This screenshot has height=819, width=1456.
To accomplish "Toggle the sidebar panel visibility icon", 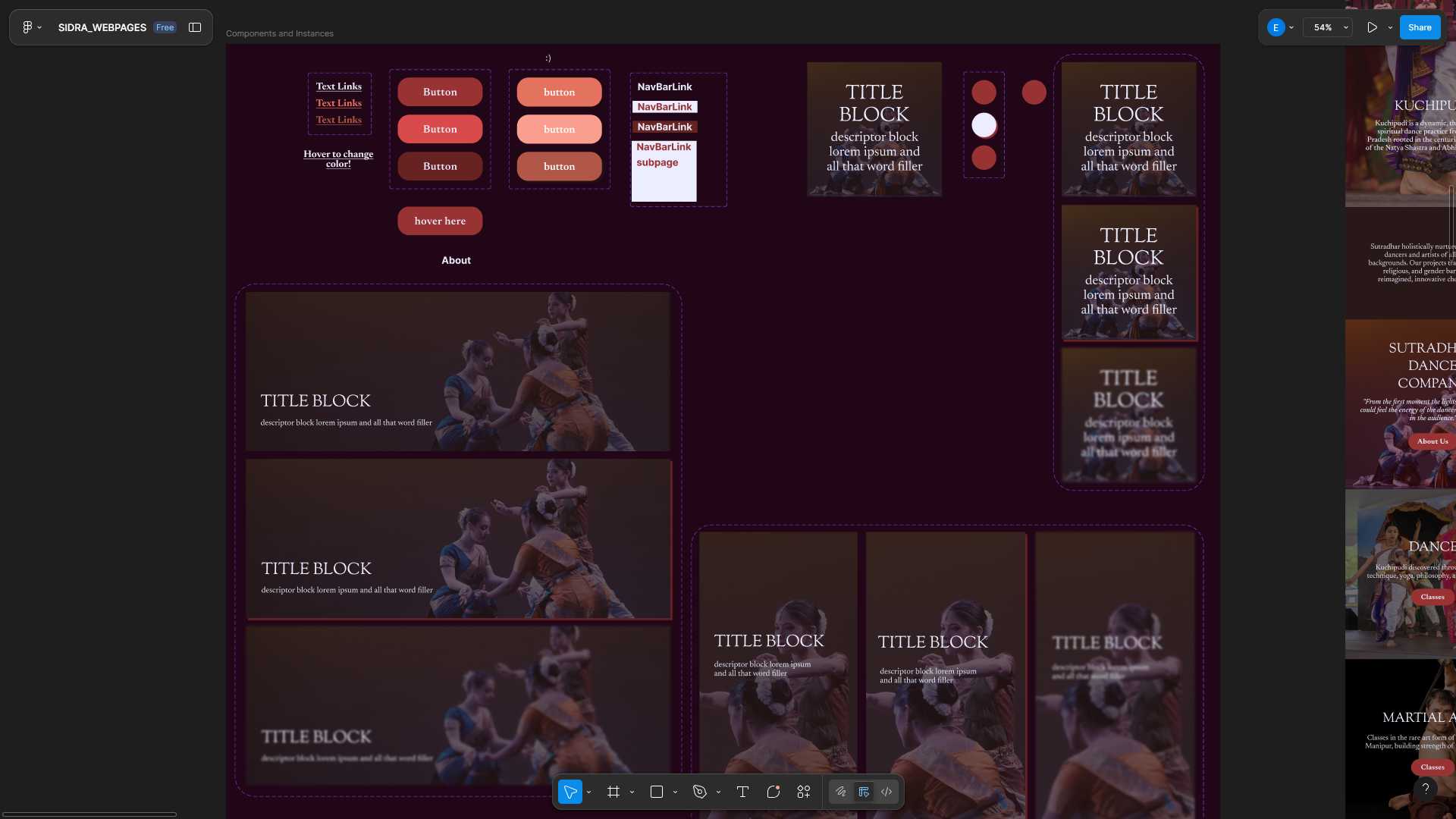I will pos(195,27).
